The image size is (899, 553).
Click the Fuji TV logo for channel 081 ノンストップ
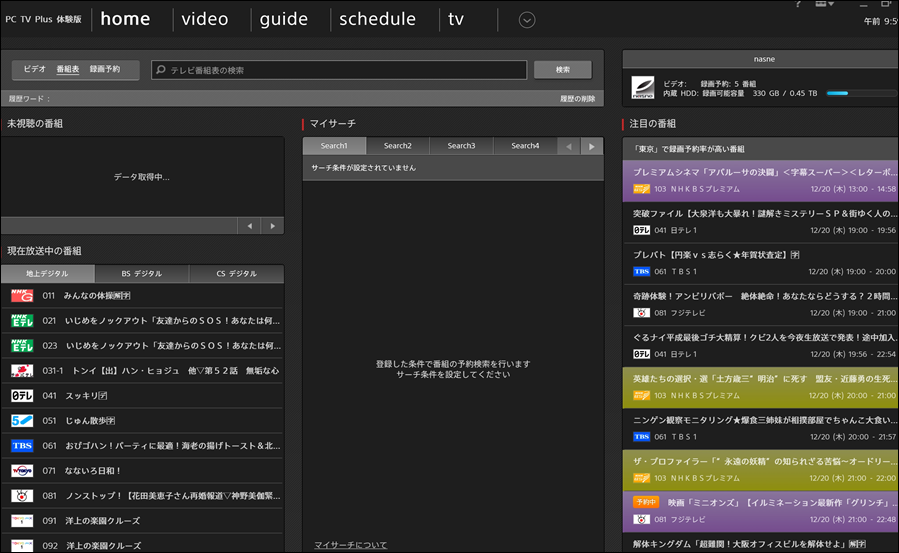[x=22, y=496]
